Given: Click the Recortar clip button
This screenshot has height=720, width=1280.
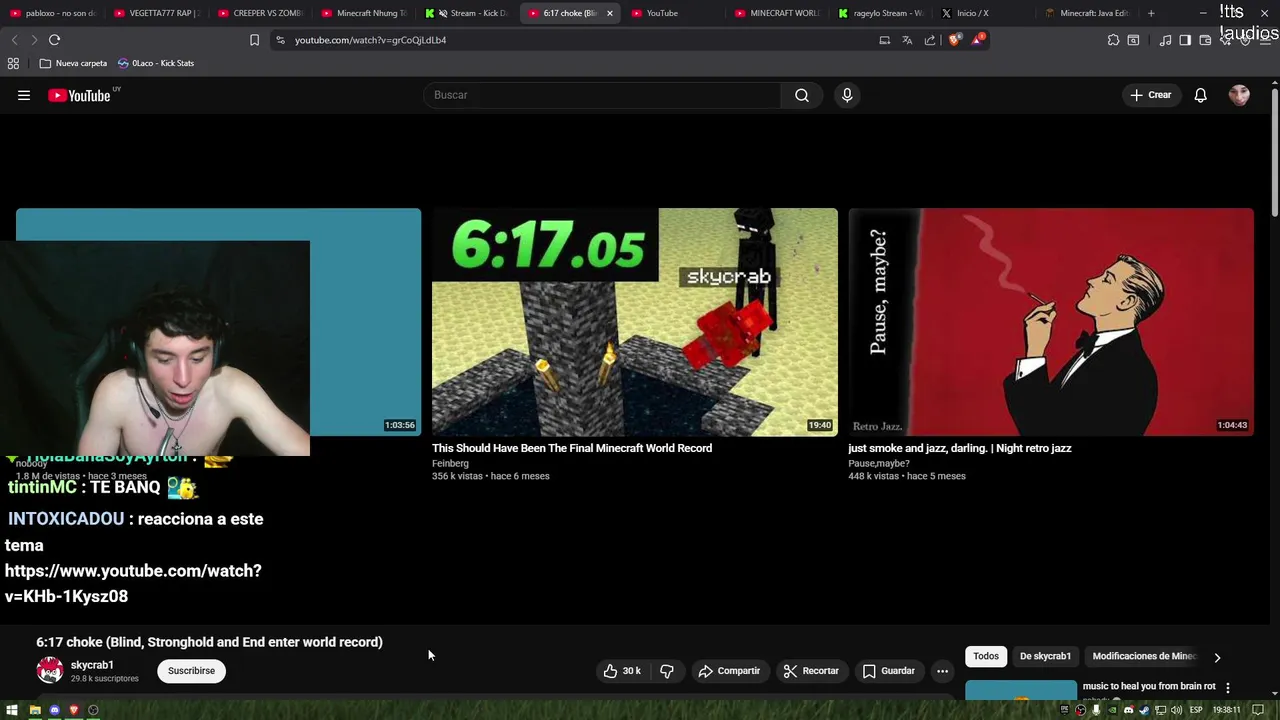Looking at the screenshot, I should pyautogui.click(x=811, y=671).
